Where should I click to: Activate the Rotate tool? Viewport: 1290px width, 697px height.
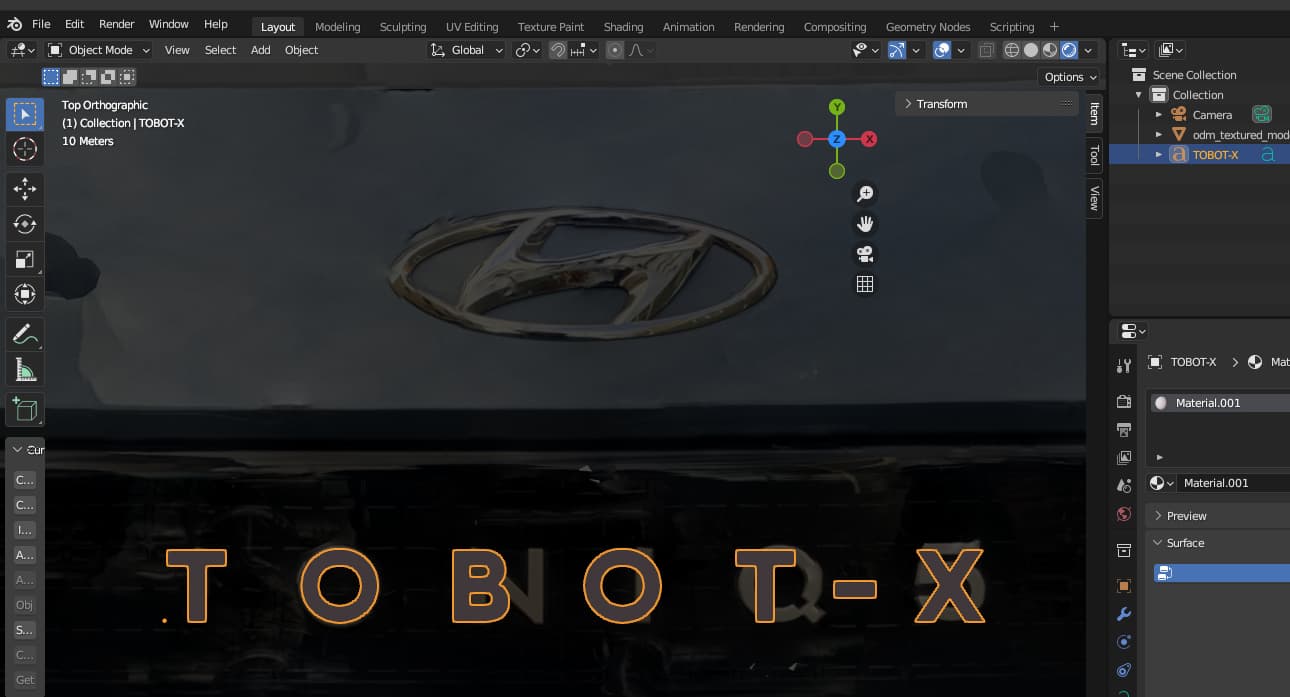[25, 224]
